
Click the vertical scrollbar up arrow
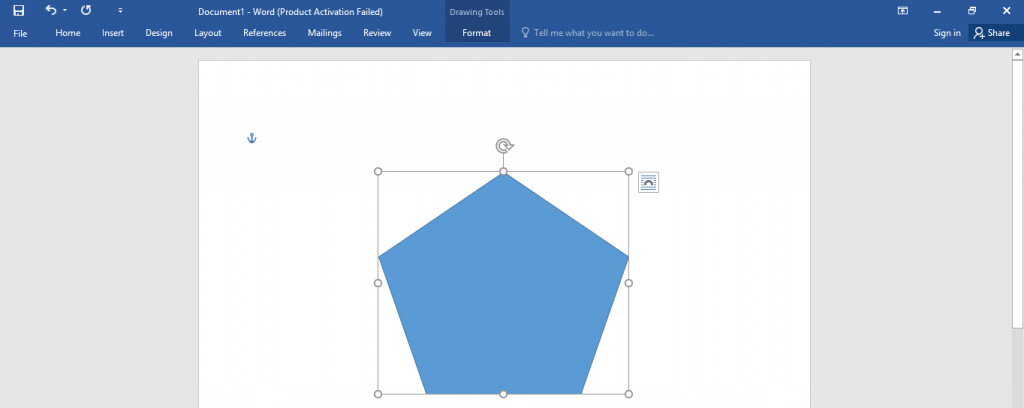pyautogui.click(x=1017, y=55)
